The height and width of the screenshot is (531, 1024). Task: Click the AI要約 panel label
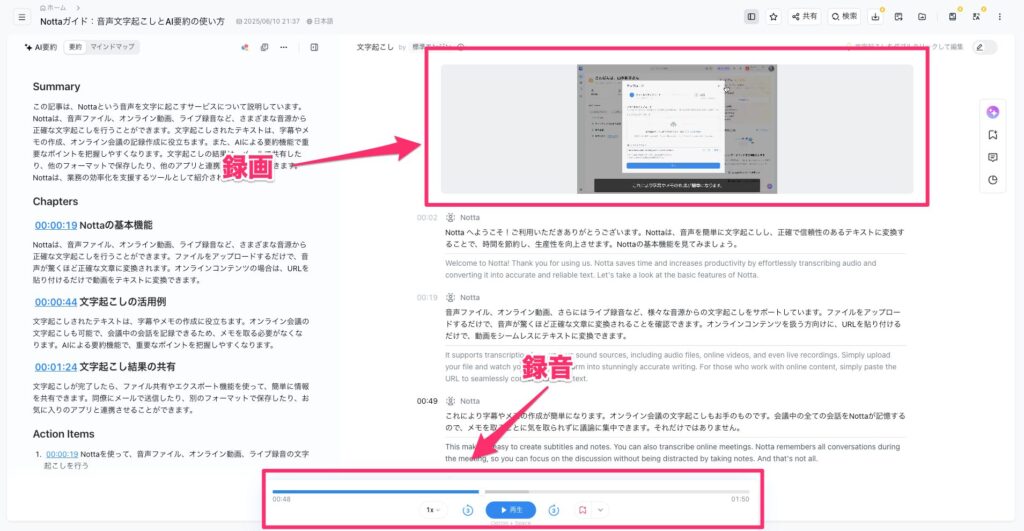(40, 47)
